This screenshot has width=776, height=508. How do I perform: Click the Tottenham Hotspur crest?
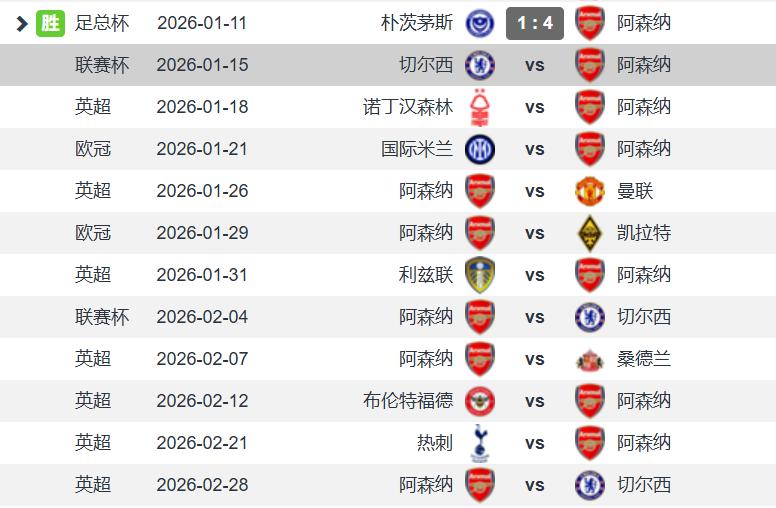tap(479, 443)
